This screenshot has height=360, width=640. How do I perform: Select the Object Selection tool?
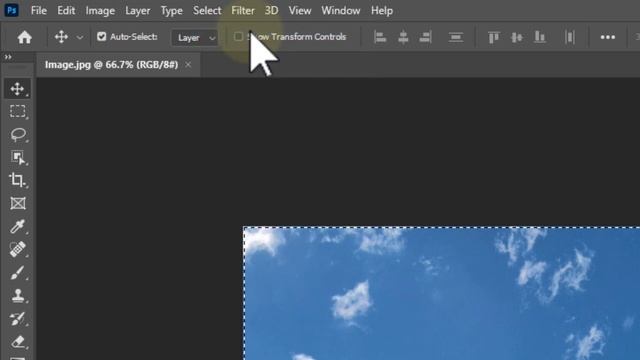coord(18,158)
